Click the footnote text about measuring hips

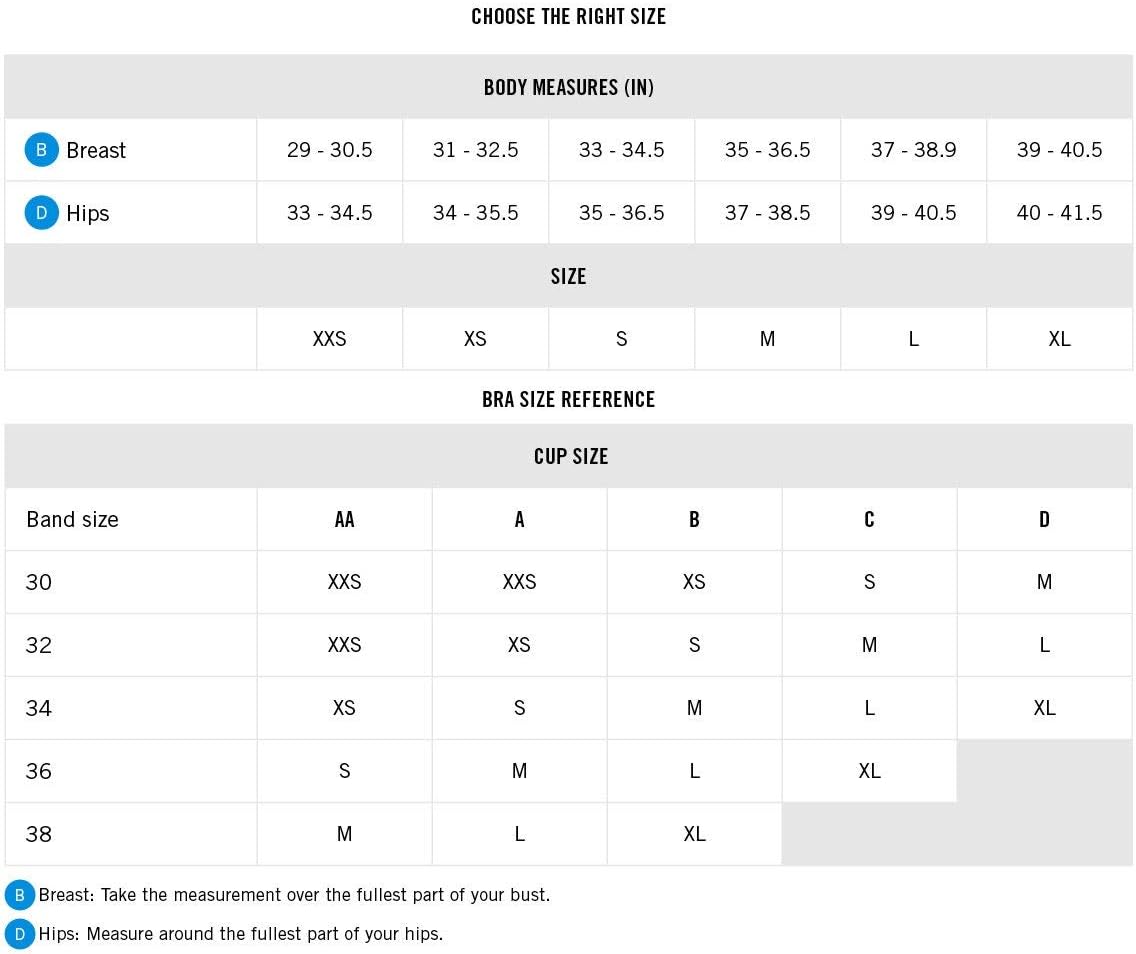(240, 934)
